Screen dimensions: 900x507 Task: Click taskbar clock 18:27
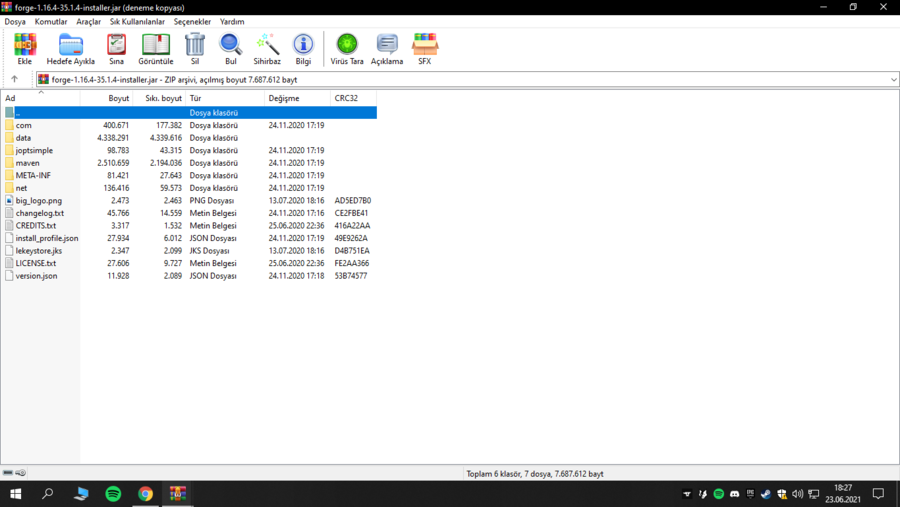pyautogui.click(x=843, y=488)
